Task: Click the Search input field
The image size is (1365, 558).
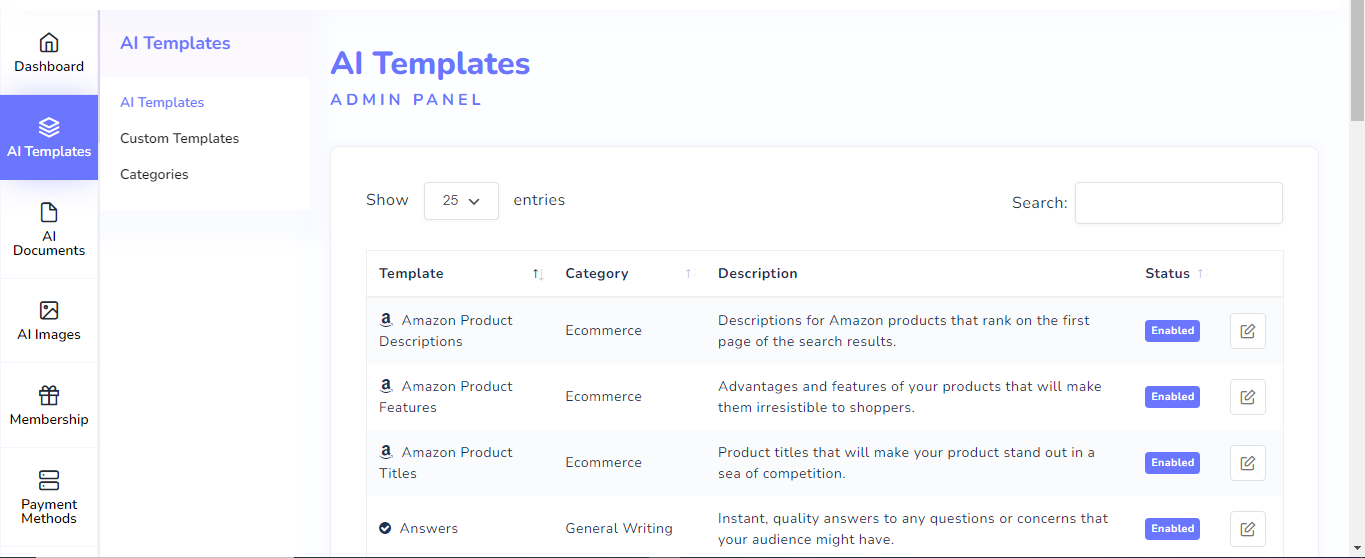Action: point(1178,203)
